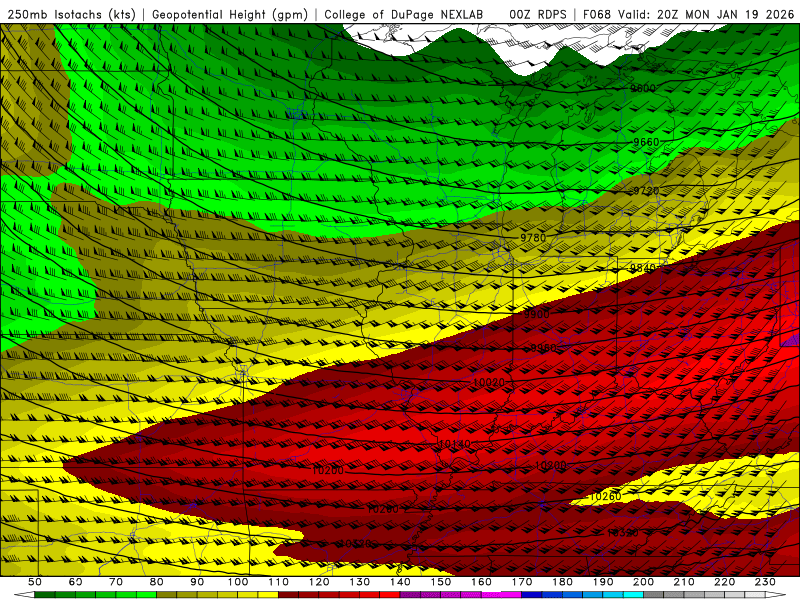Select the 'Geopotential Height (gpm)' header label

click(x=230, y=14)
